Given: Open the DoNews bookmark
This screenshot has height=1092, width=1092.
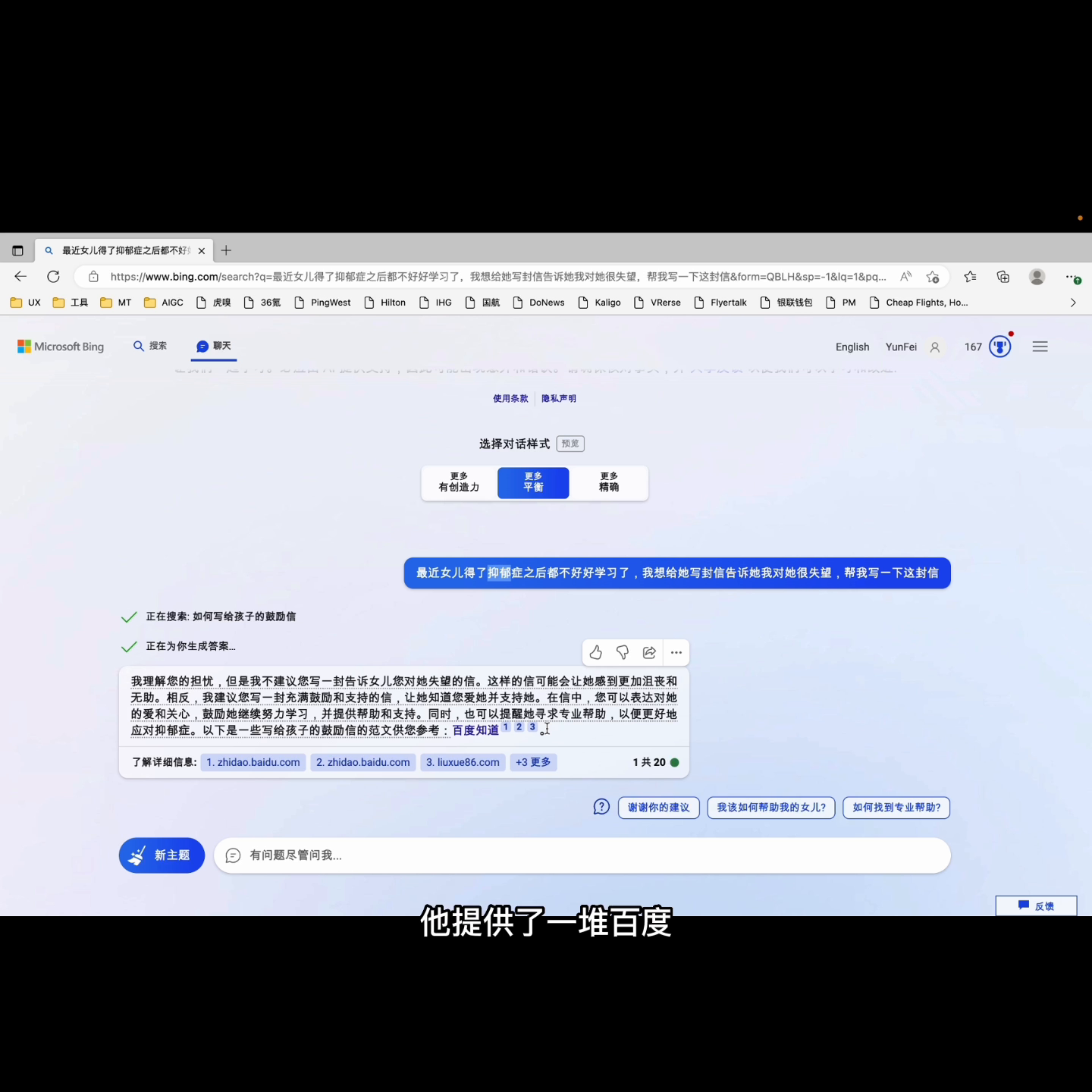Looking at the screenshot, I should 538,303.
